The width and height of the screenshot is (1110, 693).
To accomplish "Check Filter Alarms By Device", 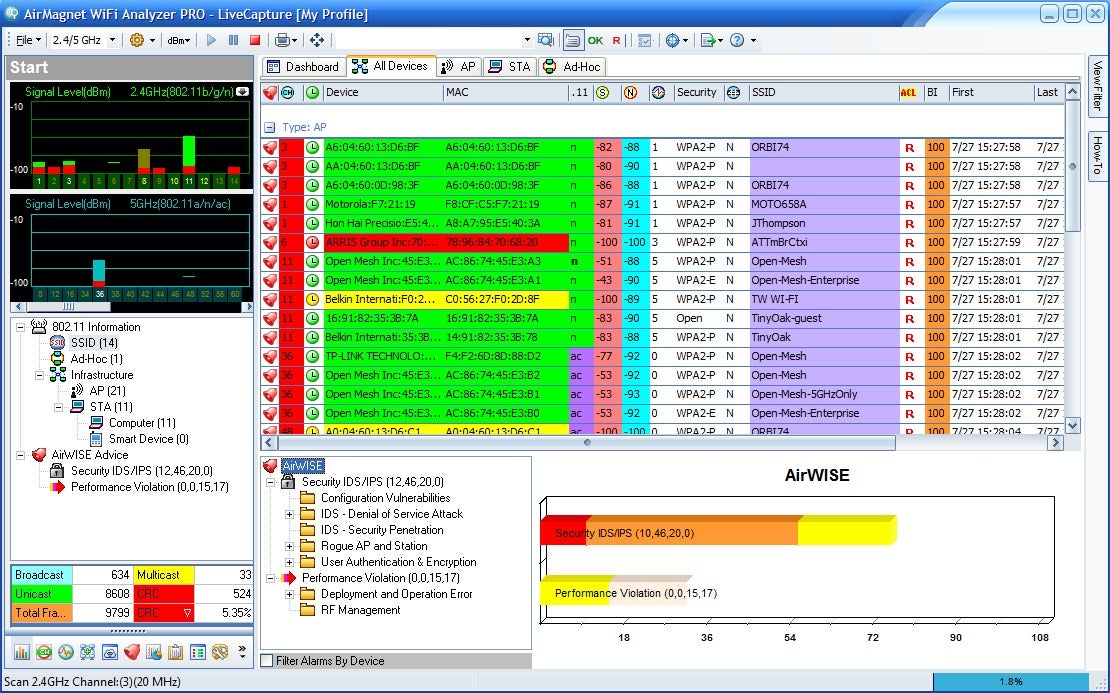I will point(267,660).
